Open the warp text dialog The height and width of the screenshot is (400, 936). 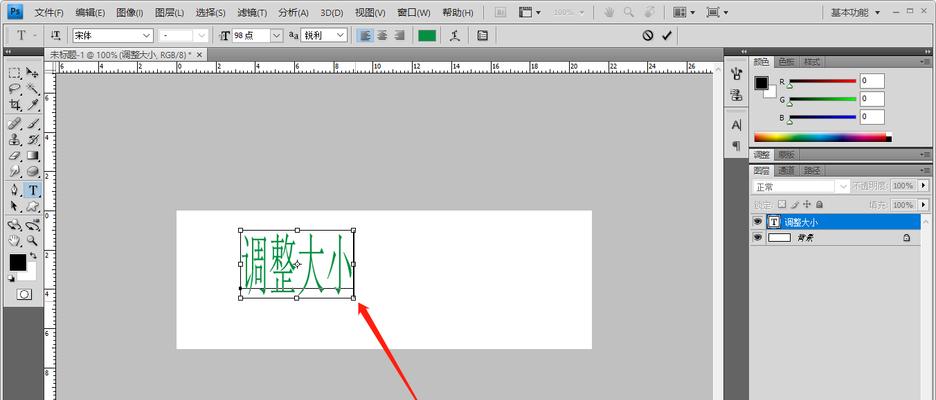pos(455,36)
